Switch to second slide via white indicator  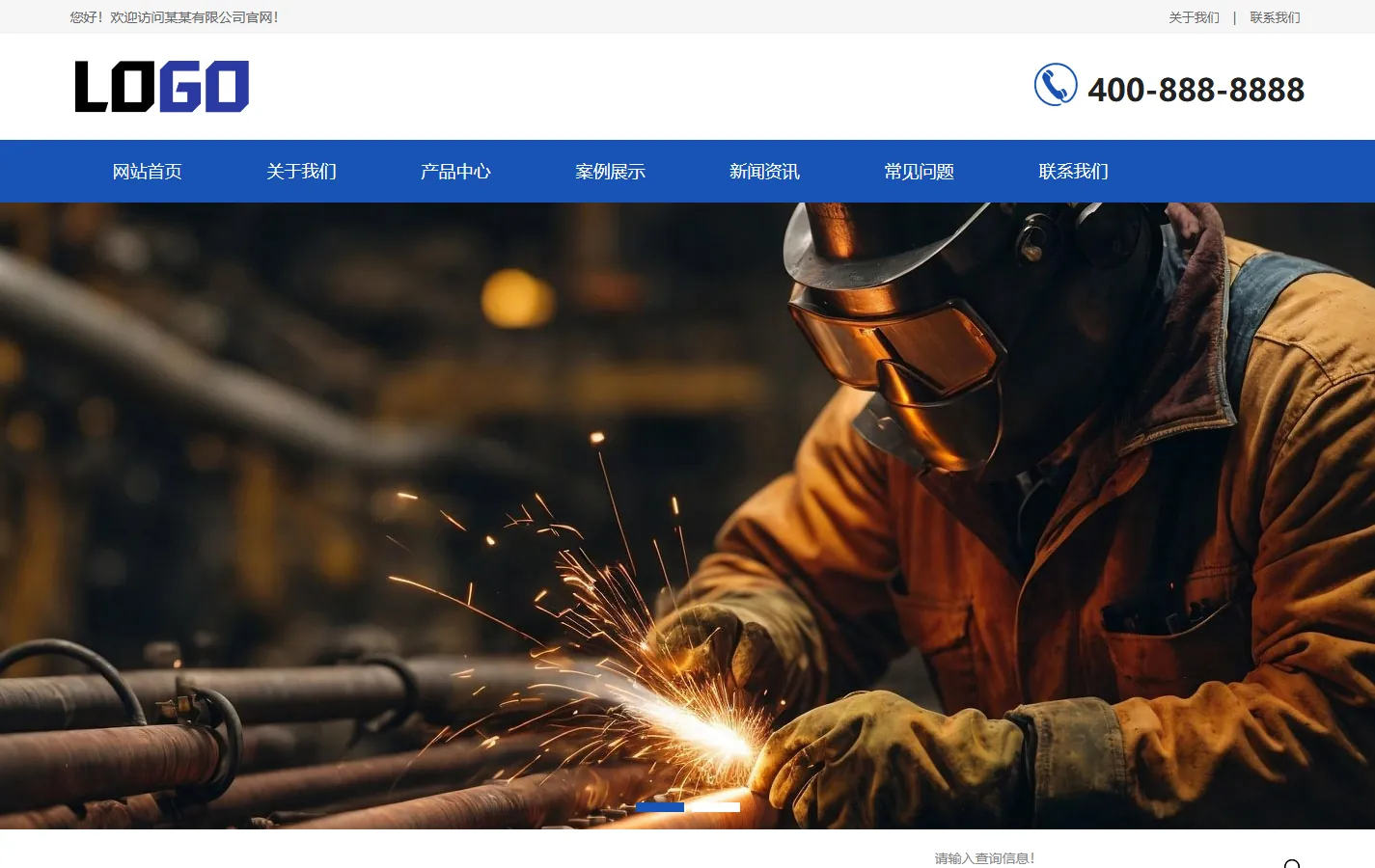(x=716, y=807)
